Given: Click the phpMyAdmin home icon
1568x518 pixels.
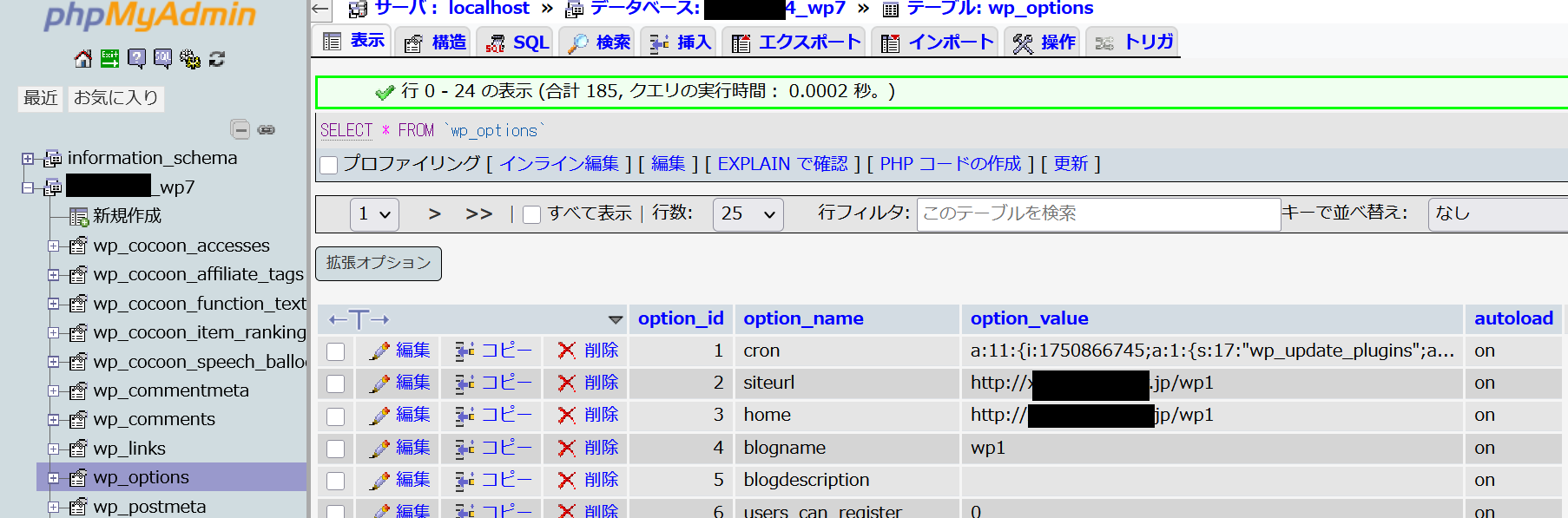Looking at the screenshot, I should [x=83, y=59].
